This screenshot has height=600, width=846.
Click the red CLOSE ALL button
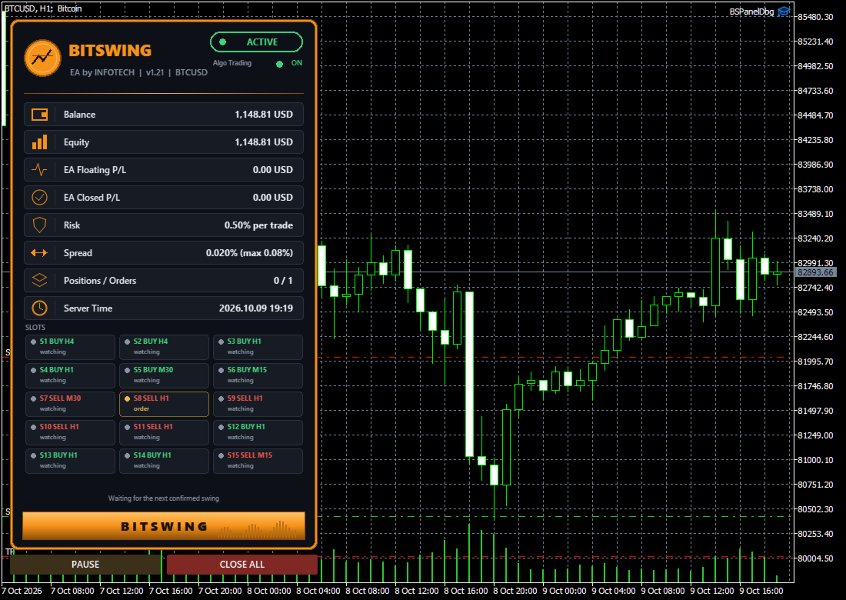tap(242, 564)
